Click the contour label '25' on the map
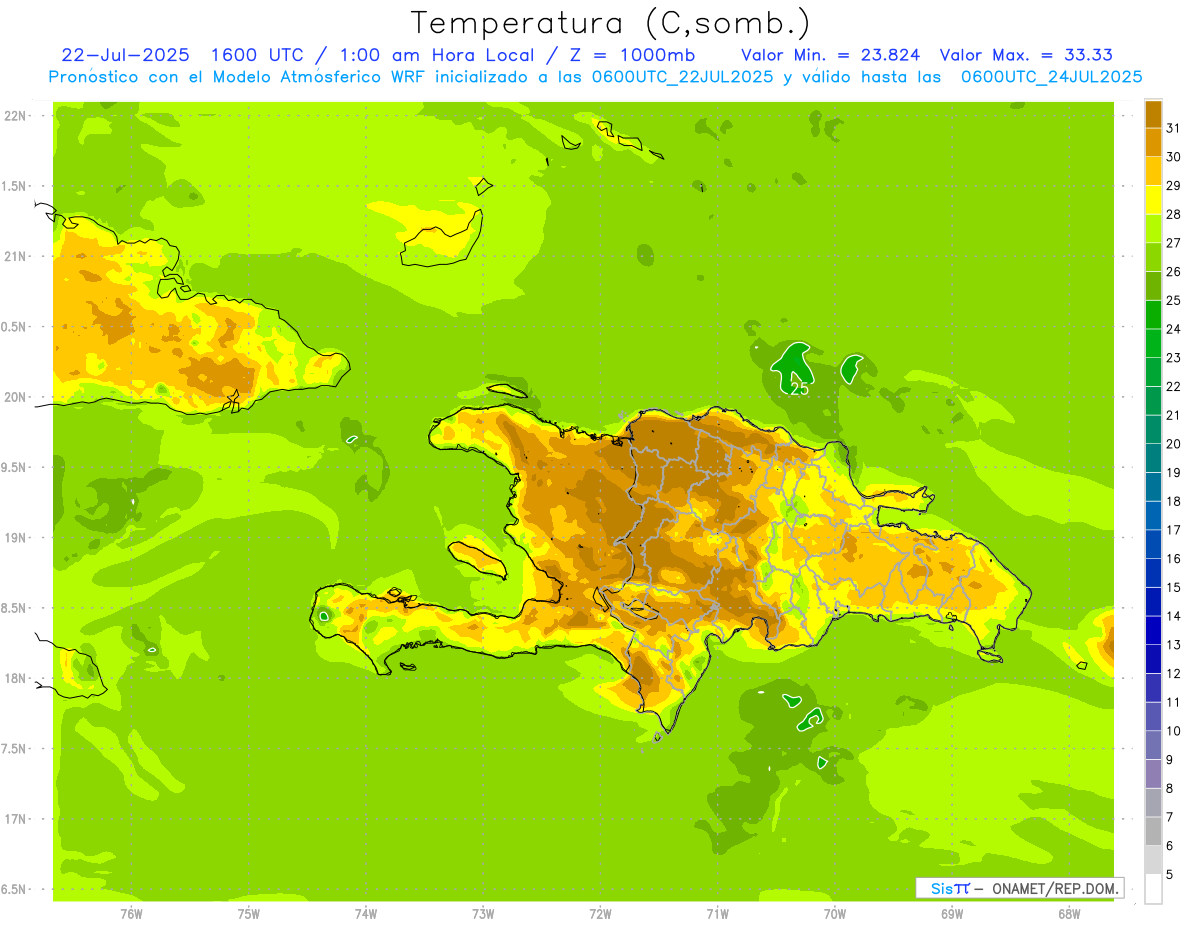This screenshot has height=927, width=1200. [x=799, y=389]
